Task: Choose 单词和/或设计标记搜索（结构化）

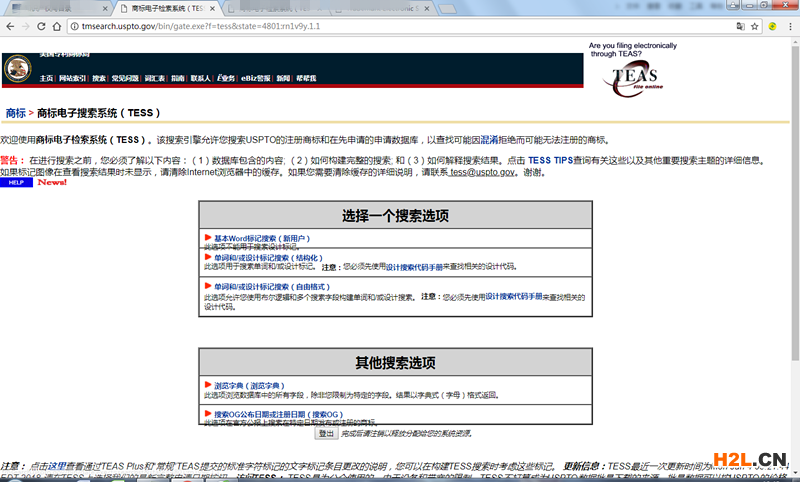Action: [268, 258]
